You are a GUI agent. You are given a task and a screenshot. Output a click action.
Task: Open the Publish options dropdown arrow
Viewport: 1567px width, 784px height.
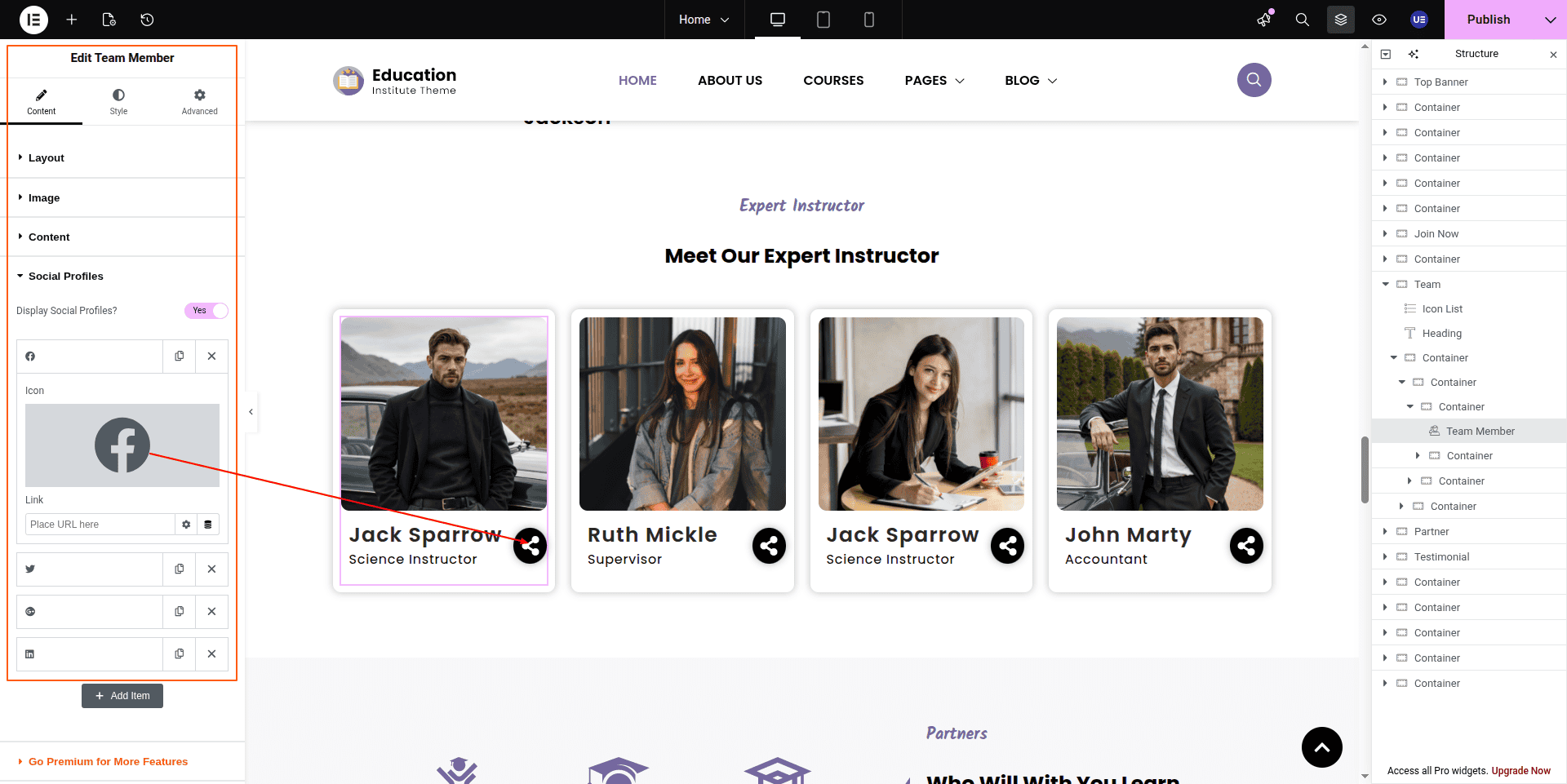point(1550,20)
